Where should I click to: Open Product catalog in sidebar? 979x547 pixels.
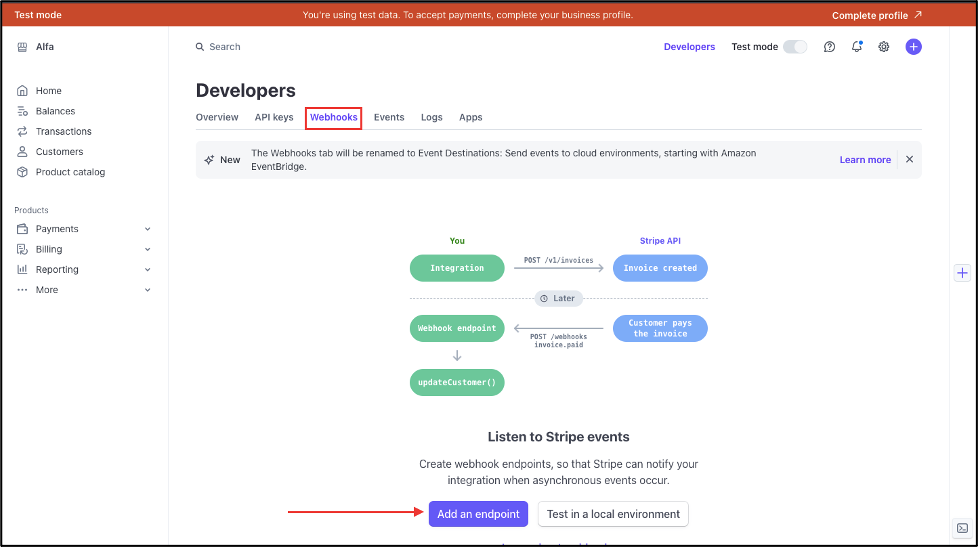[71, 172]
